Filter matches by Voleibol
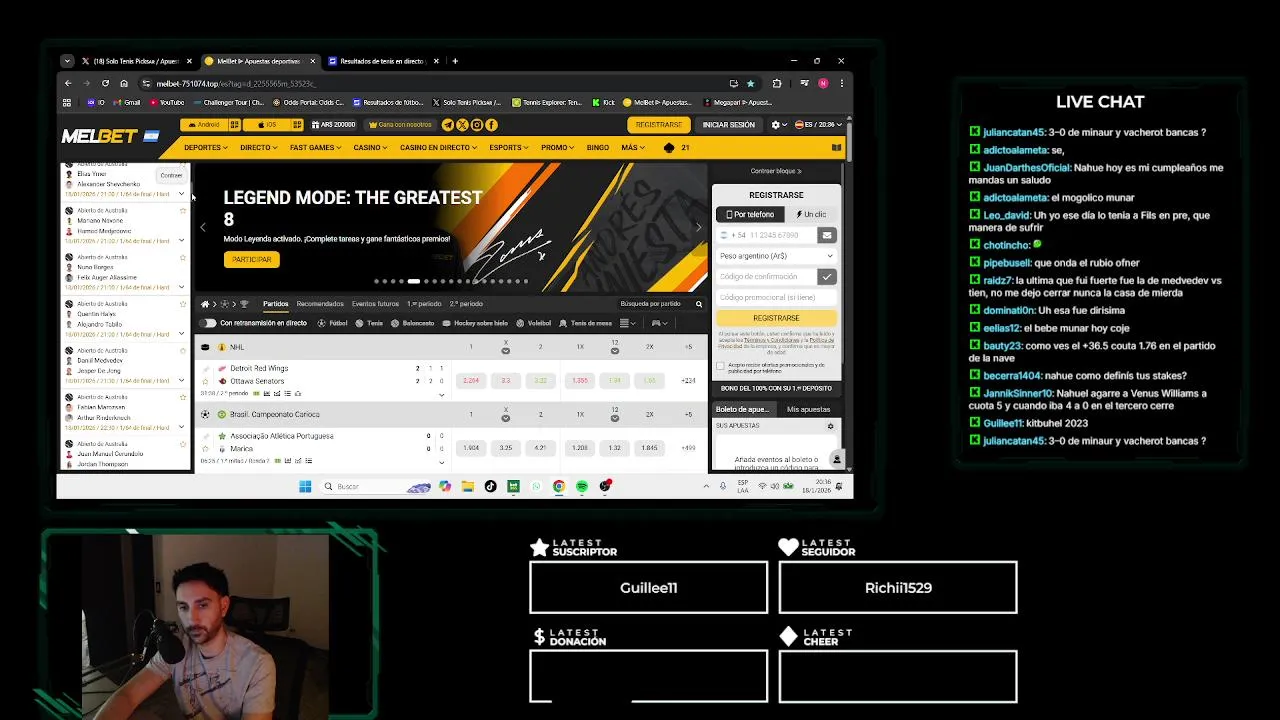The width and height of the screenshot is (1280, 720). 534,323
